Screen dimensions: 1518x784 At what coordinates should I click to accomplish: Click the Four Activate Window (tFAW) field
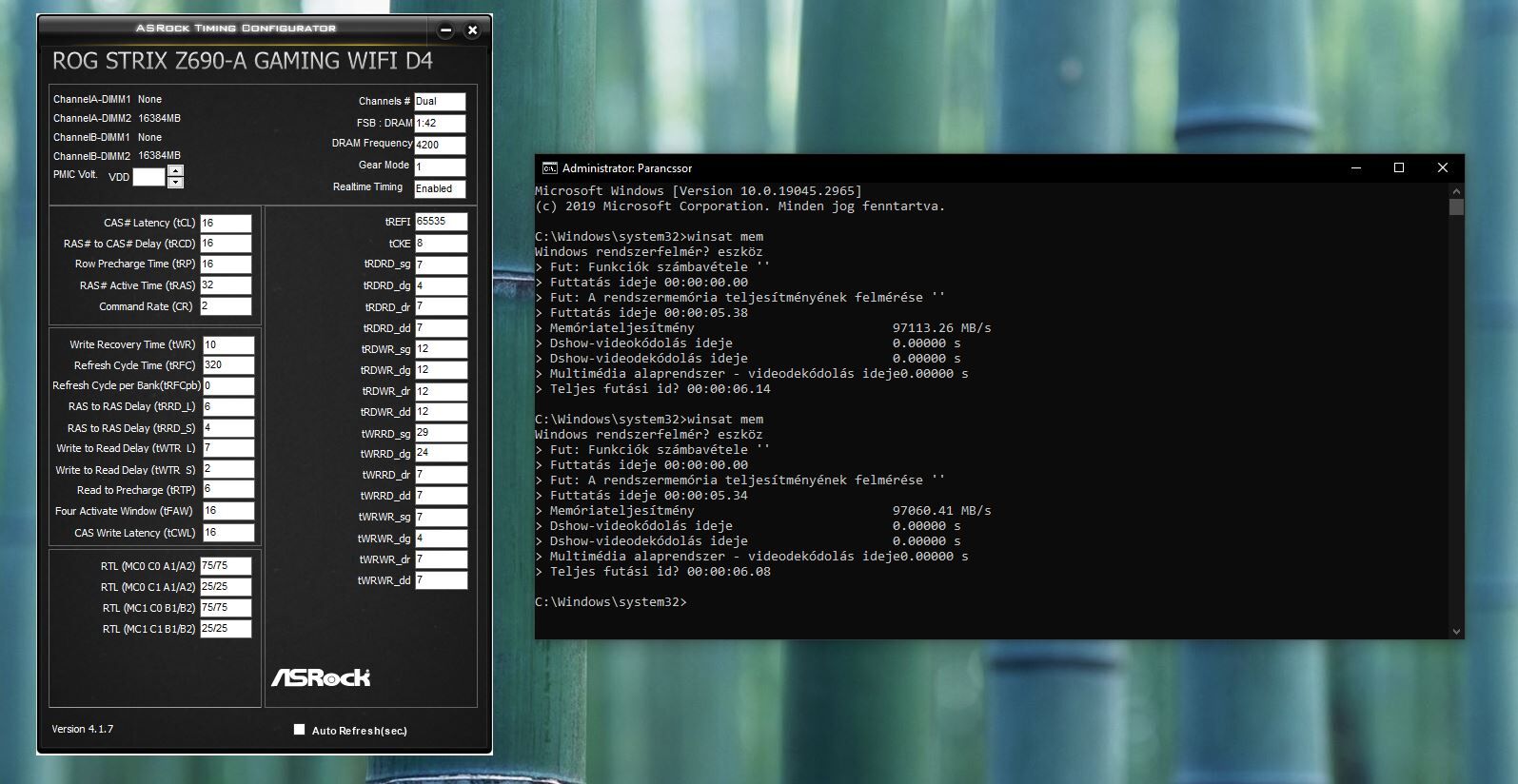228,511
